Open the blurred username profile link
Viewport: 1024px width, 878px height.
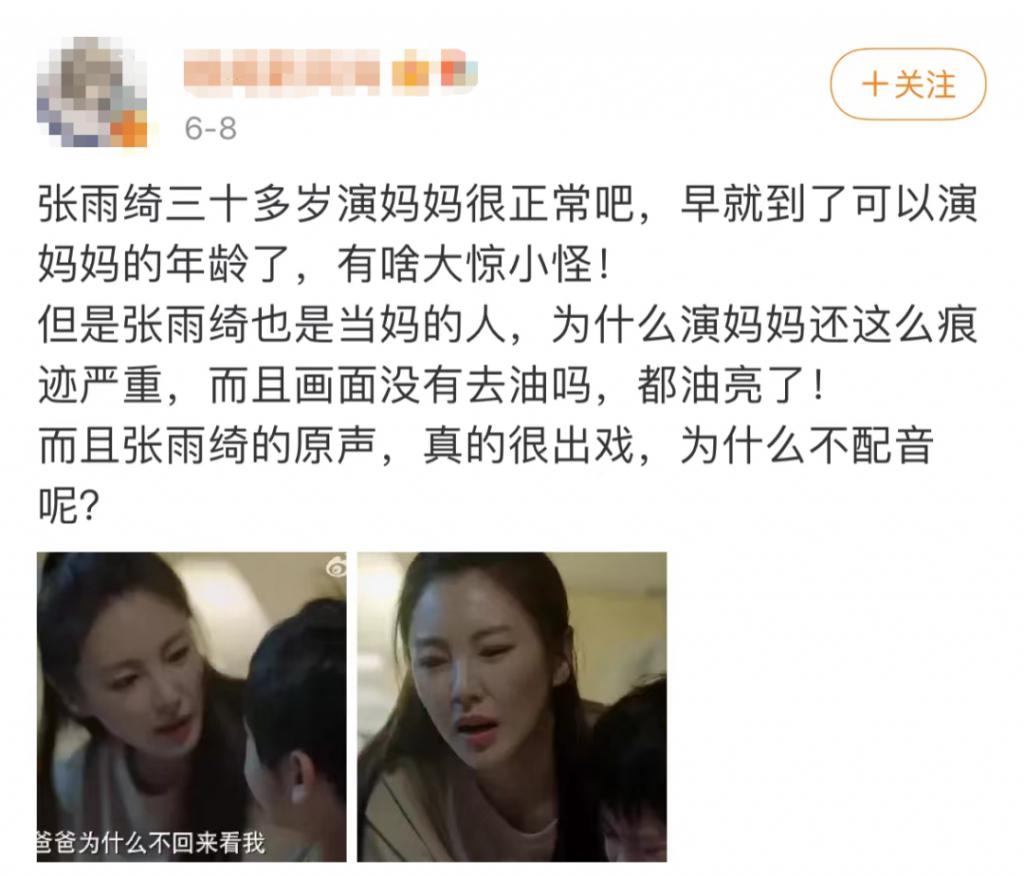281,74
